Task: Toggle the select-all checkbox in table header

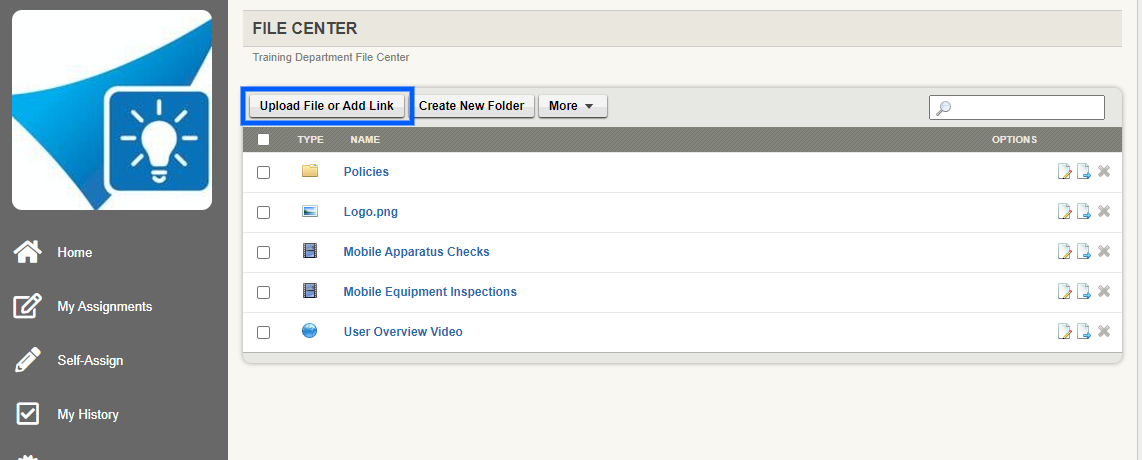Action: click(x=263, y=140)
